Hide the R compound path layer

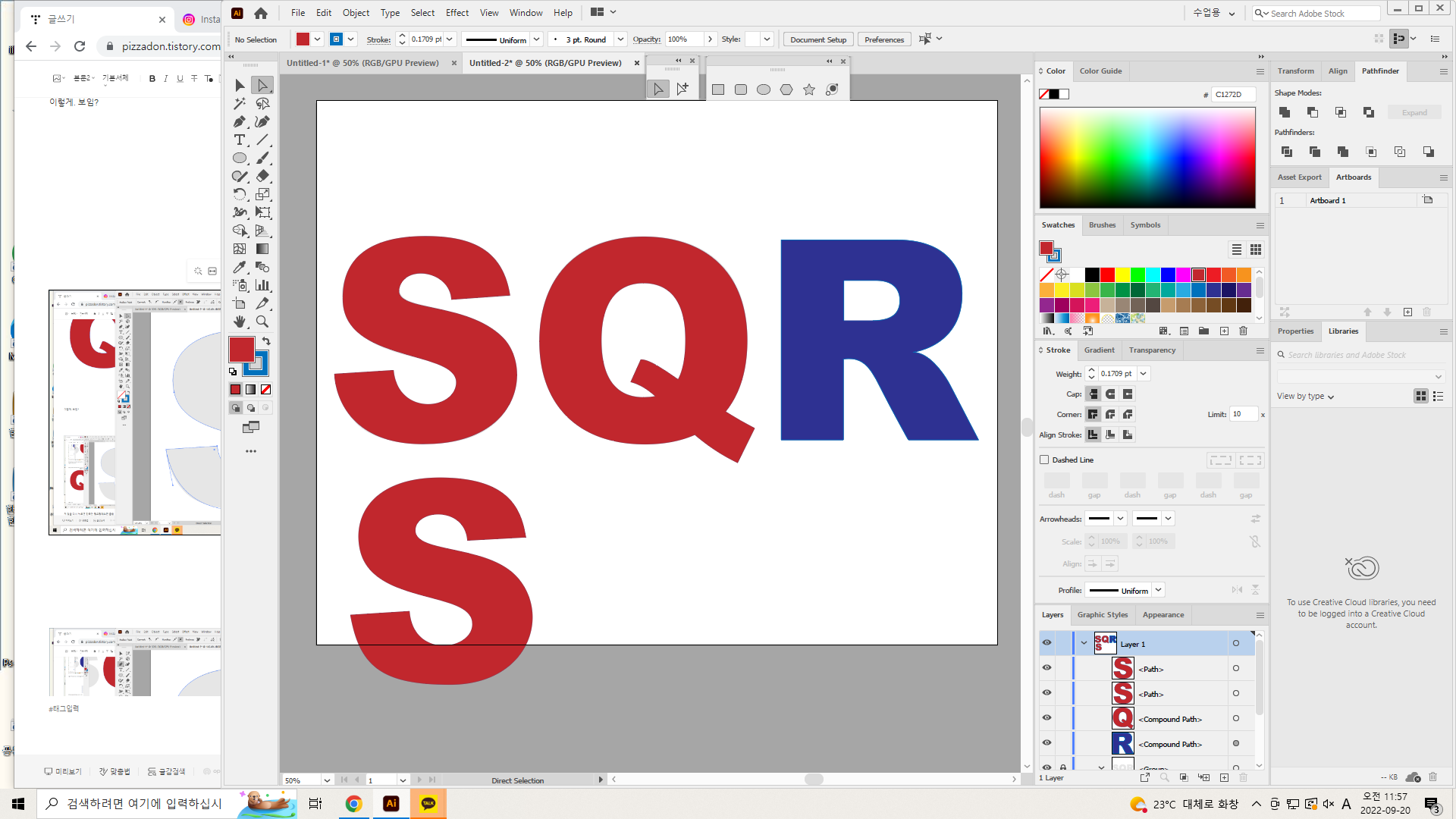[1046, 743]
